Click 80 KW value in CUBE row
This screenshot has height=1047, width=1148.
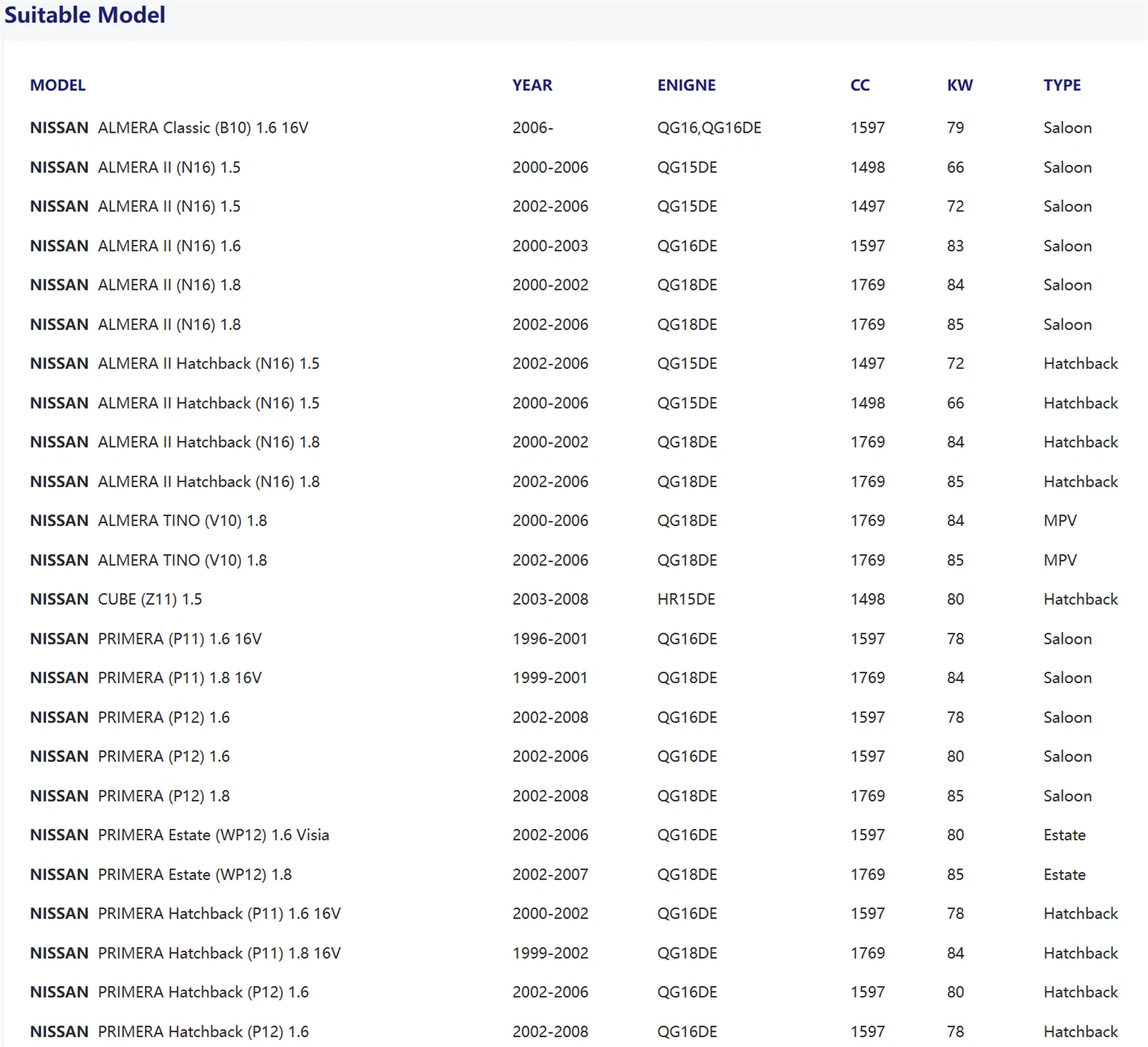pyautogui.click(x=956, y=599)
